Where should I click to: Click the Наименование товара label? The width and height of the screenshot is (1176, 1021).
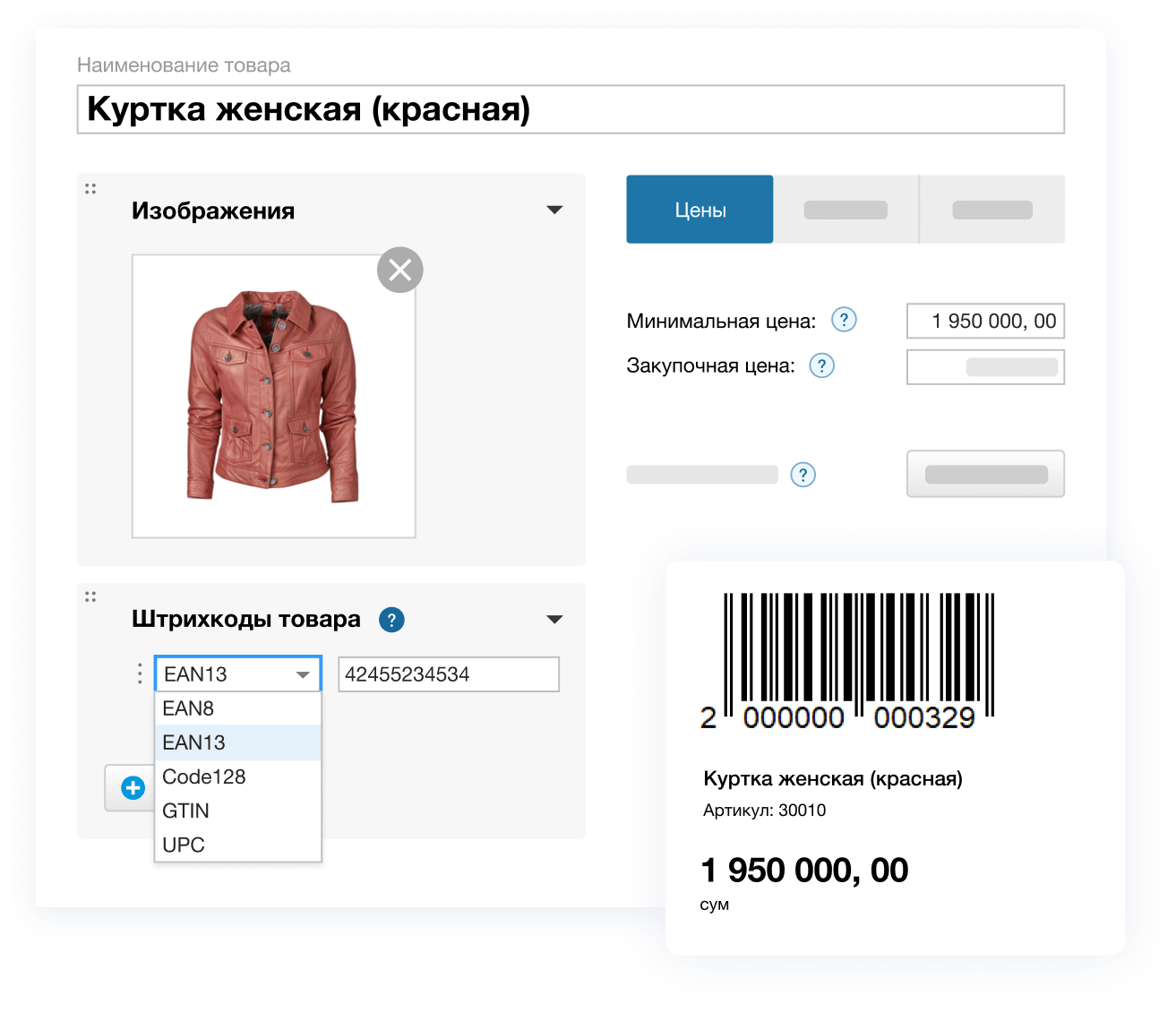coord(184,65)
